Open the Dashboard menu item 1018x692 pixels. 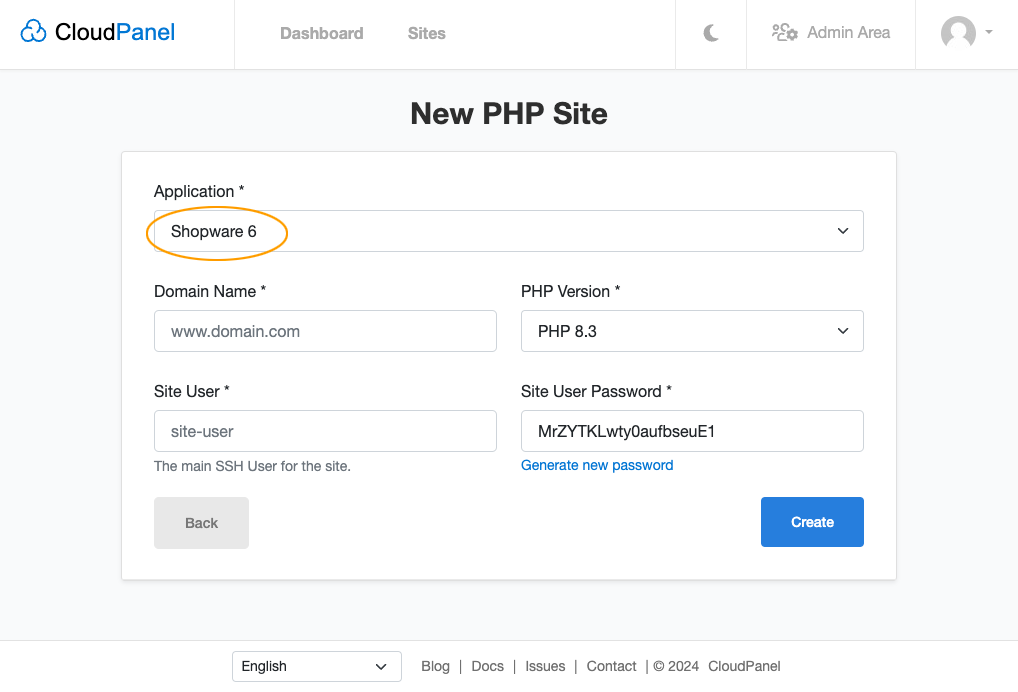(x=321, y=33)
